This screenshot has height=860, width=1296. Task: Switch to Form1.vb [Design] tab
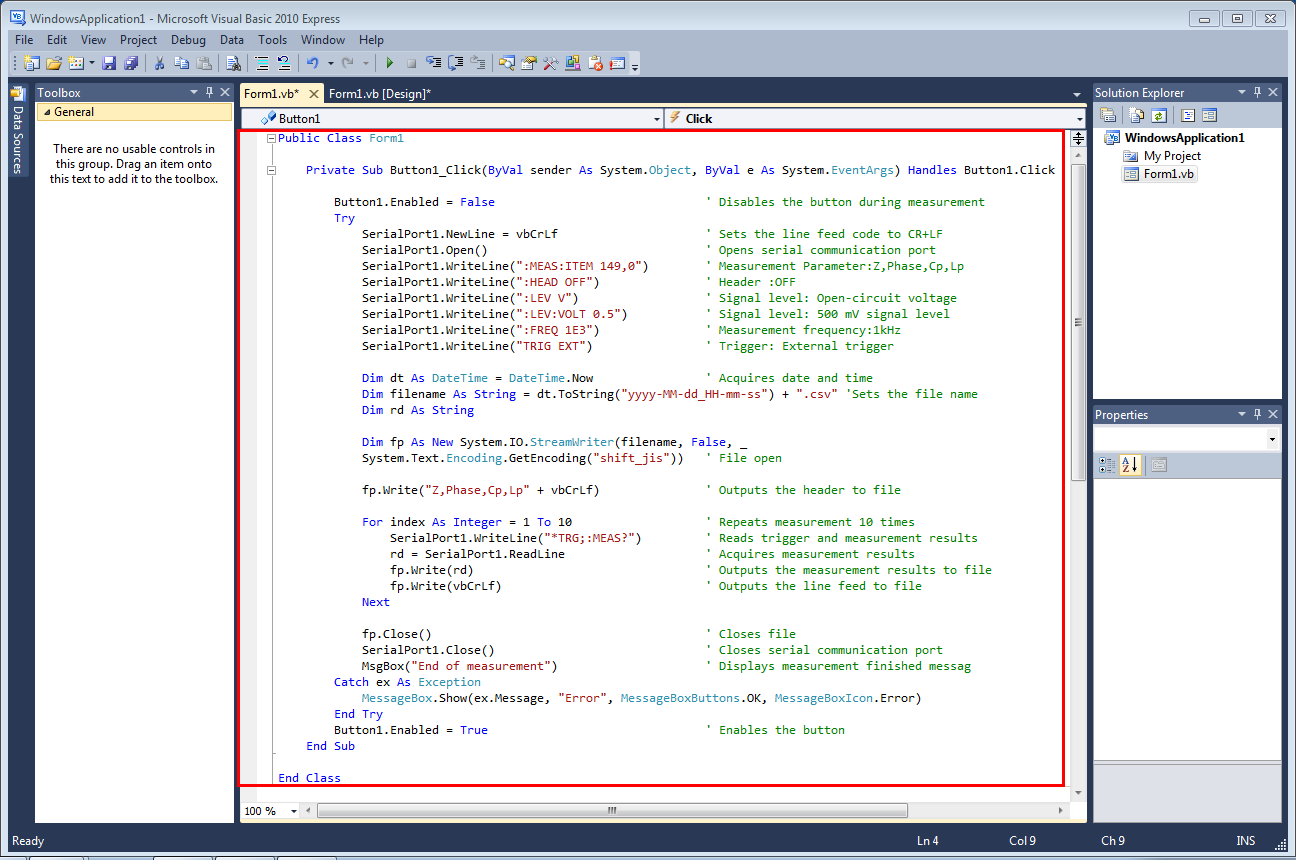point(379,93)
